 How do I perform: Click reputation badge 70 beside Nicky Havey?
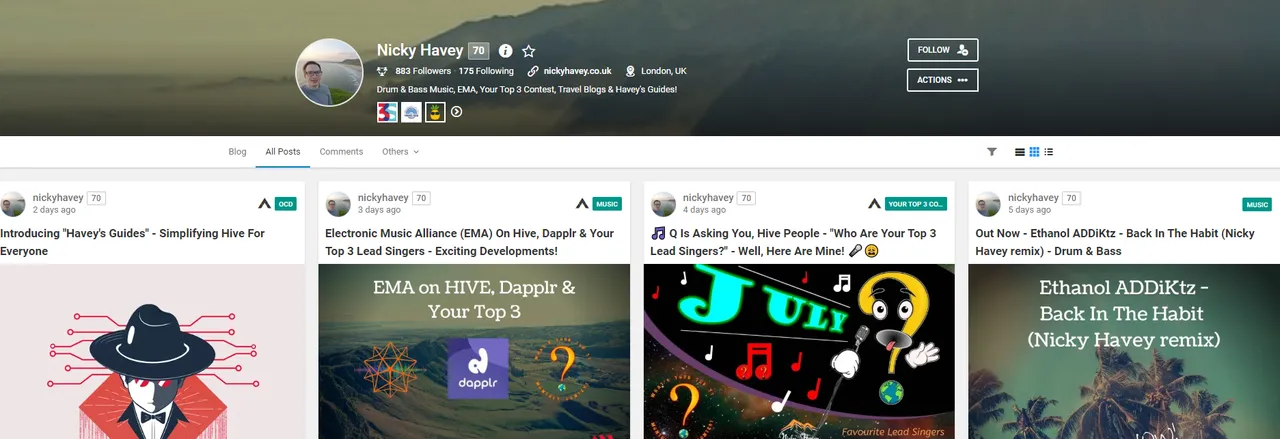[x=479, y=51]
